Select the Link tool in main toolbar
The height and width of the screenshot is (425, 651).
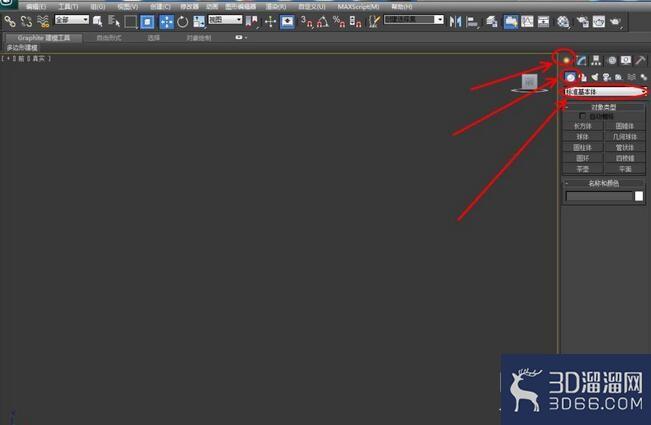(10, 21)
